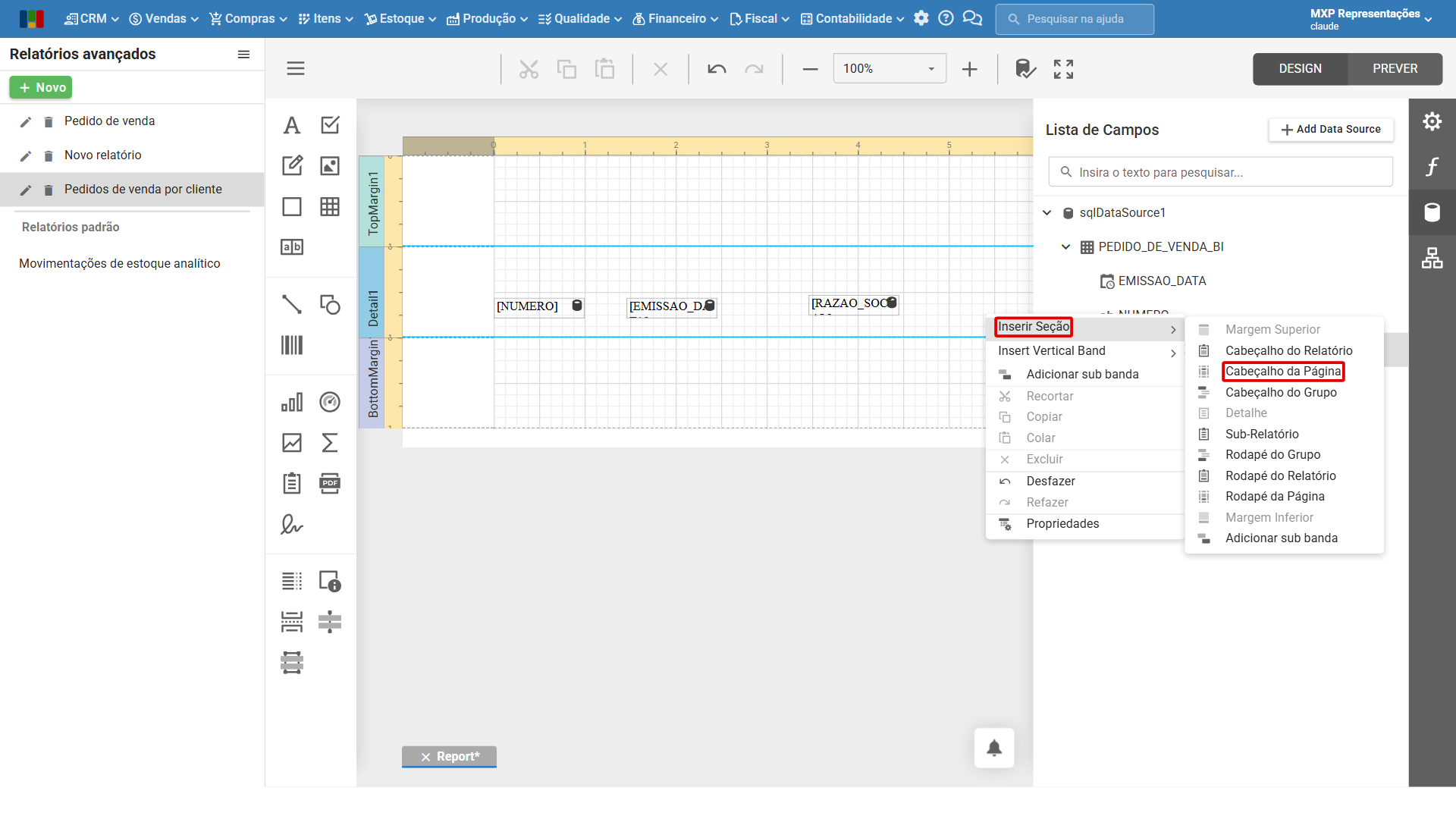The image size is (1456, 819).
Task: Click the field list search box
Action: (x=1220, y=172)
